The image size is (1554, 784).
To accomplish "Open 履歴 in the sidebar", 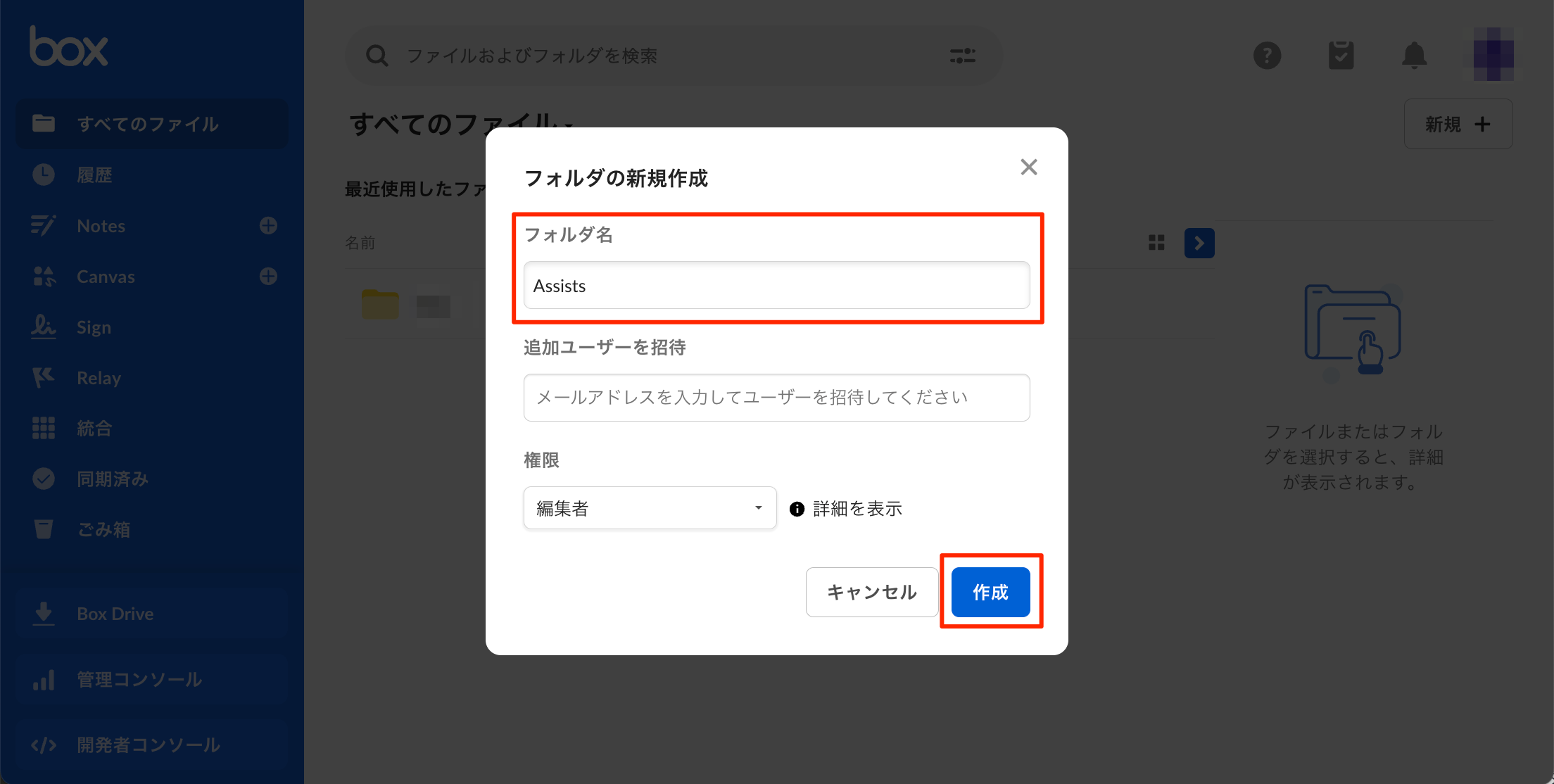I will click(x=94, y=175).
